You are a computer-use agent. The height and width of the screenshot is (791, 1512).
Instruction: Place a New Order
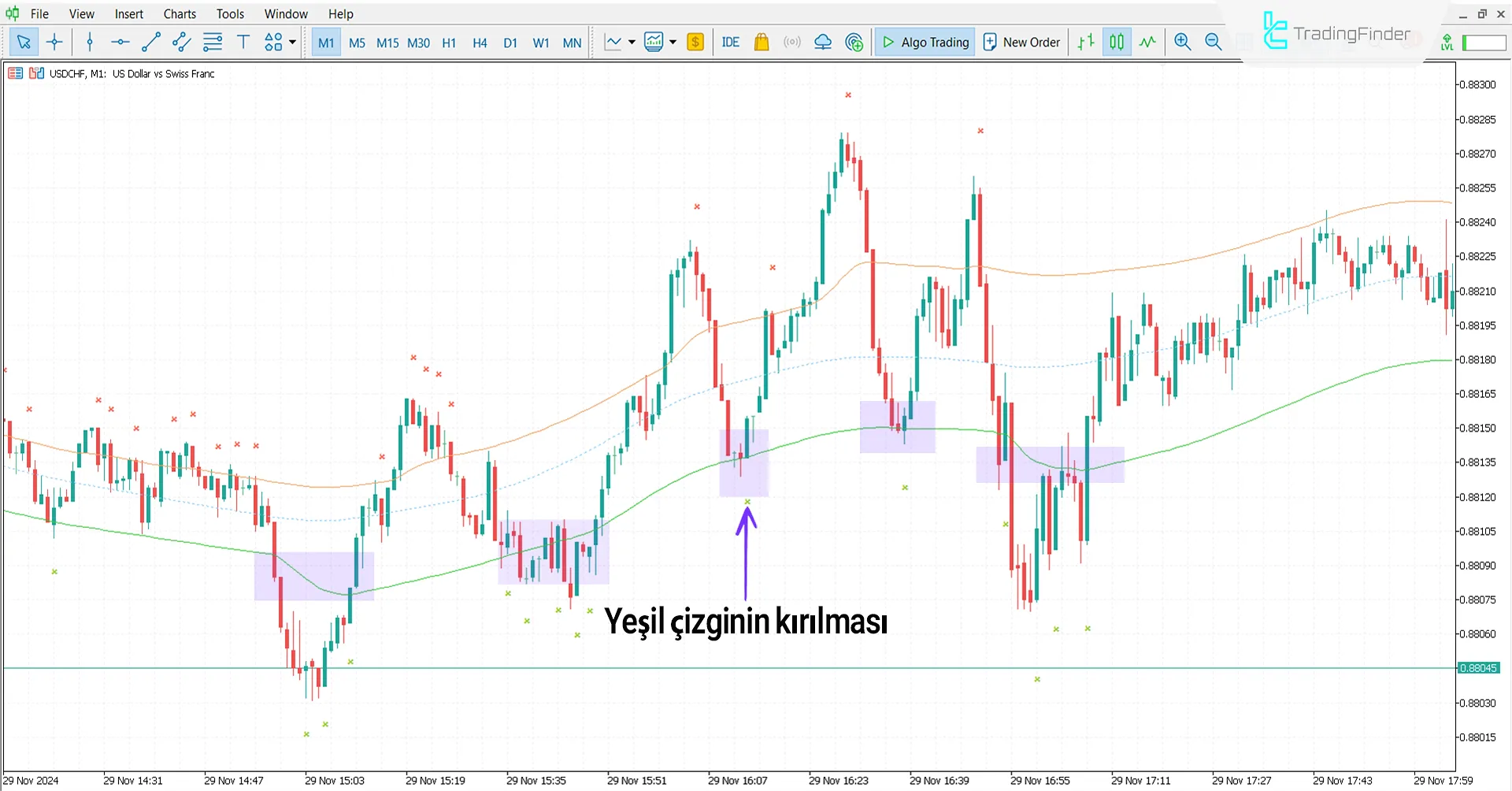1021,42
